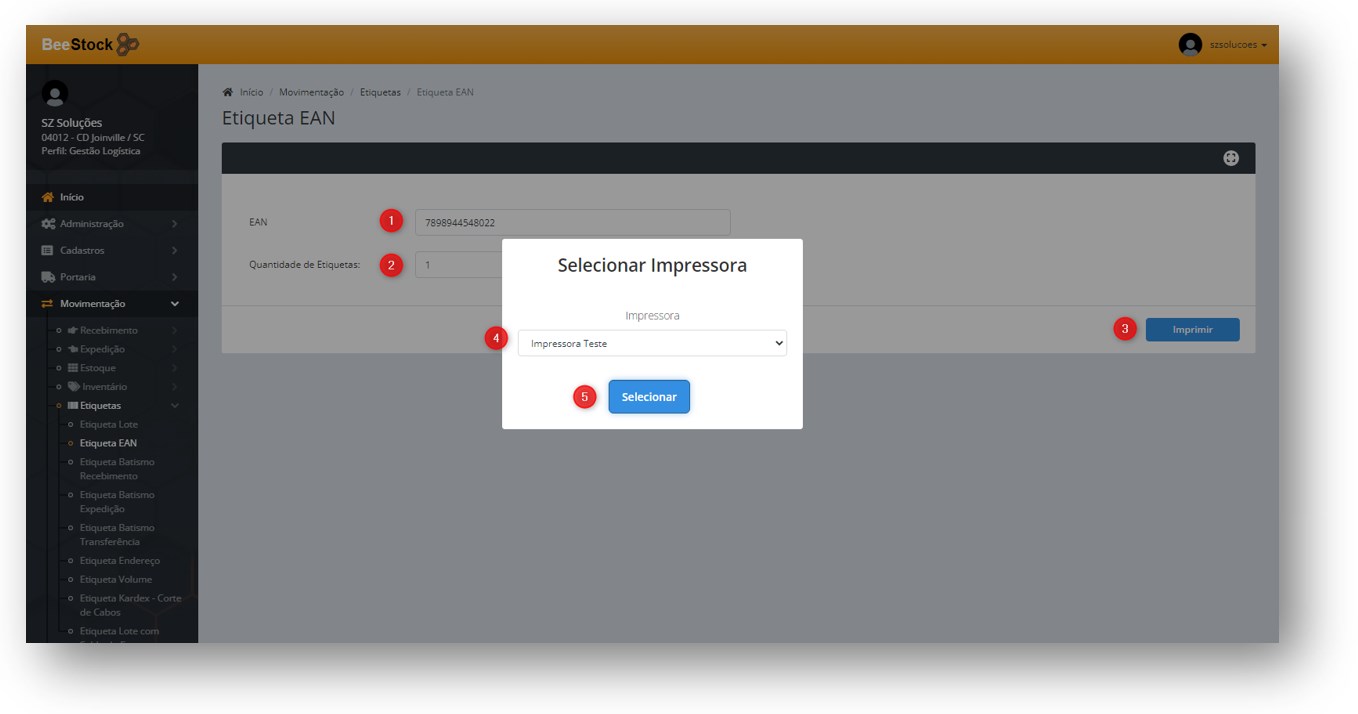1358x714 pixels.
Task: Open Etiqueta Endereço menu item
Action: (119, 561)
